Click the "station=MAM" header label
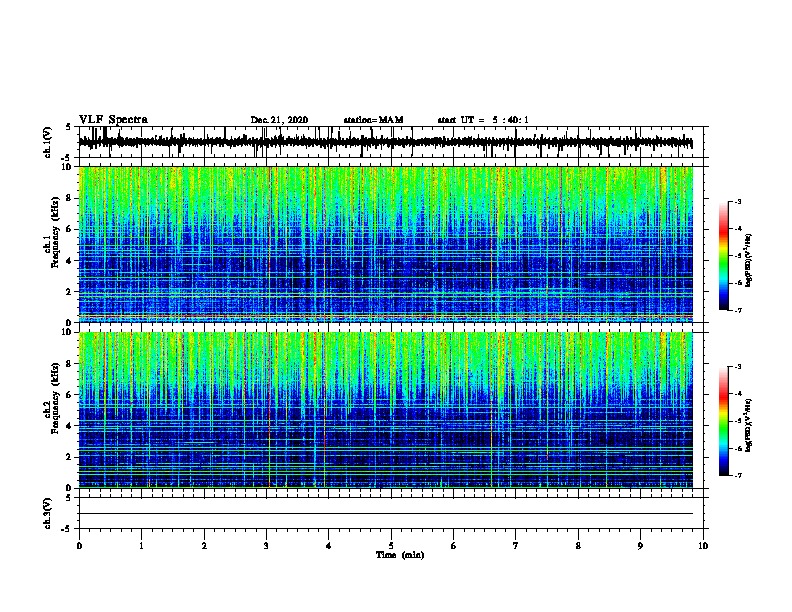Image resolution: width=792 pixels, height=612 pixels. pyautogui.click(x=374, y=120)
